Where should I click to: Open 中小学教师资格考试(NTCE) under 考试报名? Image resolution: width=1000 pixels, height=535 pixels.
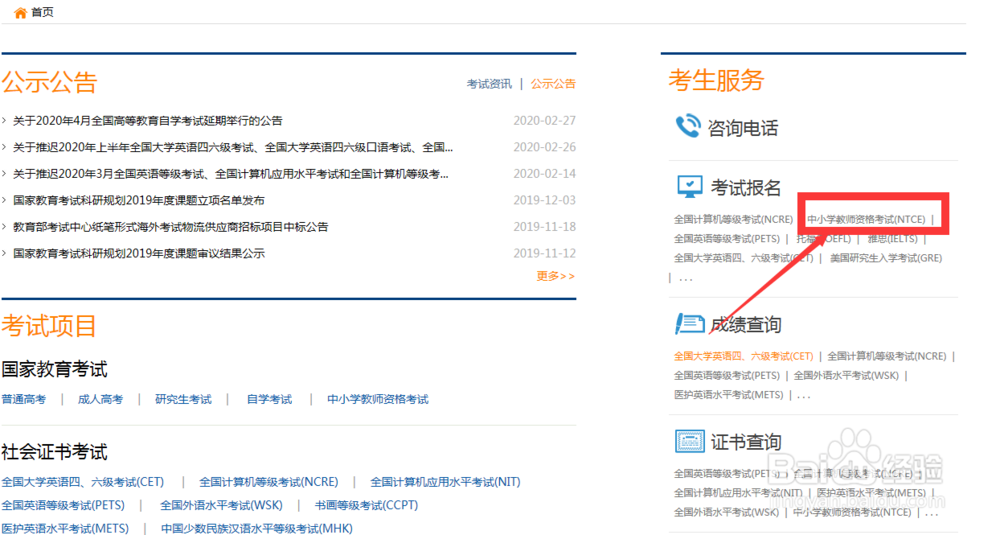pos(866,219)
